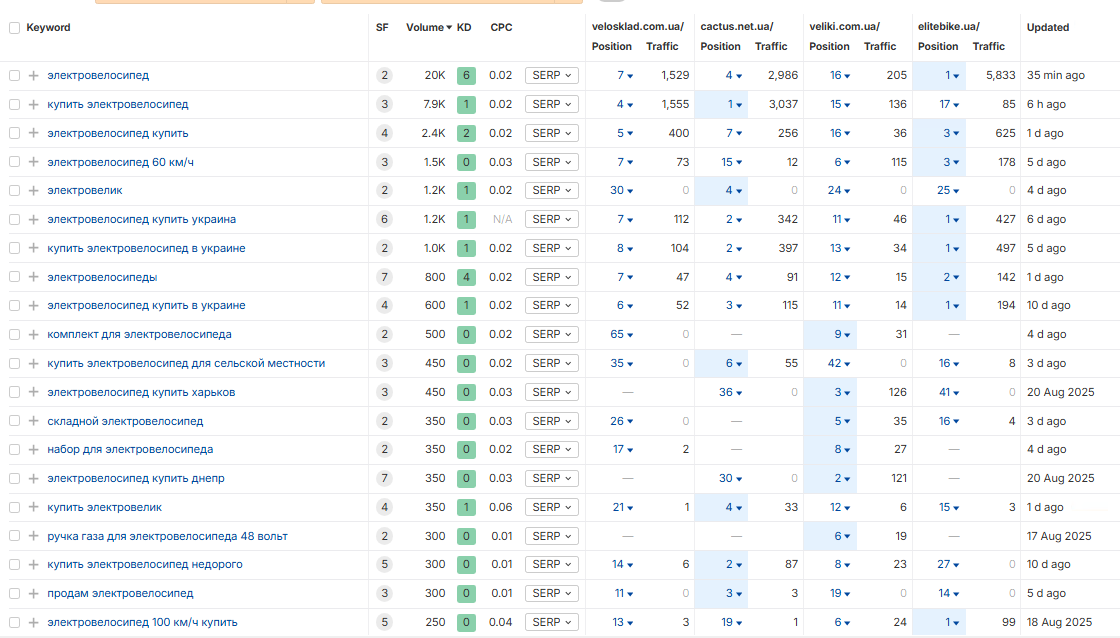The image size is (1120, 638).
Task: Select checkbox for электровелосипед купить row
Action: [14, 133]
